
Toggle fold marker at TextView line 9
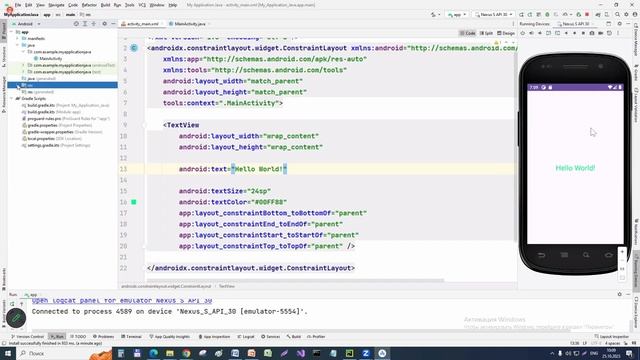pos(144,125)
